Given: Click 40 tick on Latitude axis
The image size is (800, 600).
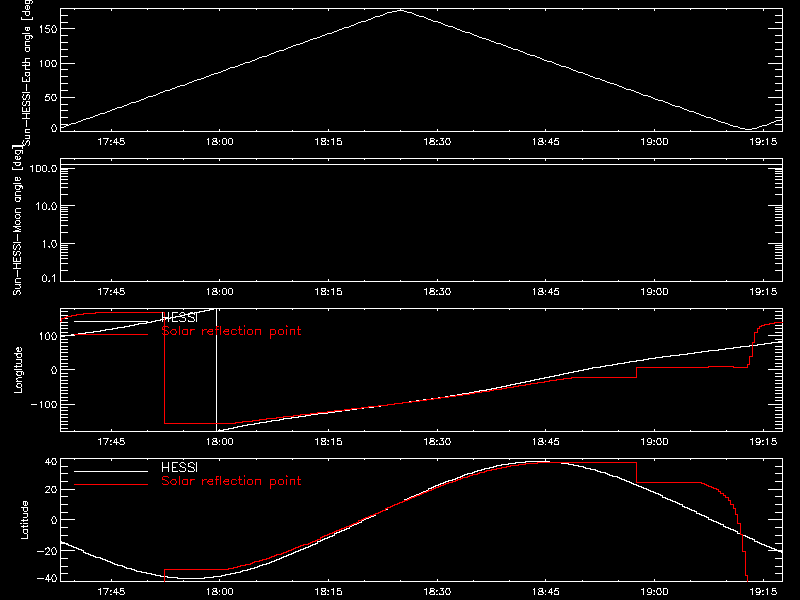Looking at the screenshot, I should [51, 462].
